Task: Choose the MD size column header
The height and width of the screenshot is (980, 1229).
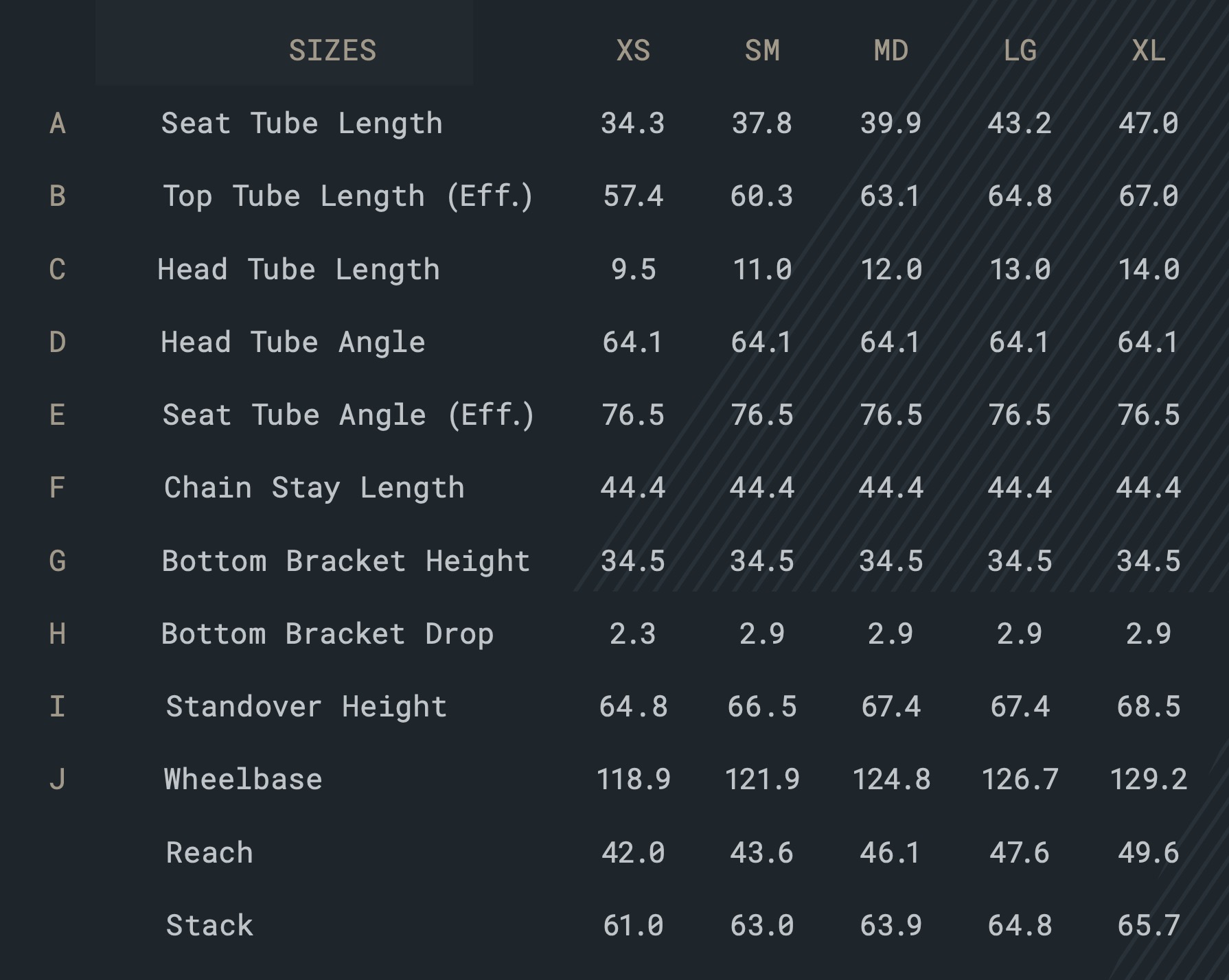Action: (891, 51)
